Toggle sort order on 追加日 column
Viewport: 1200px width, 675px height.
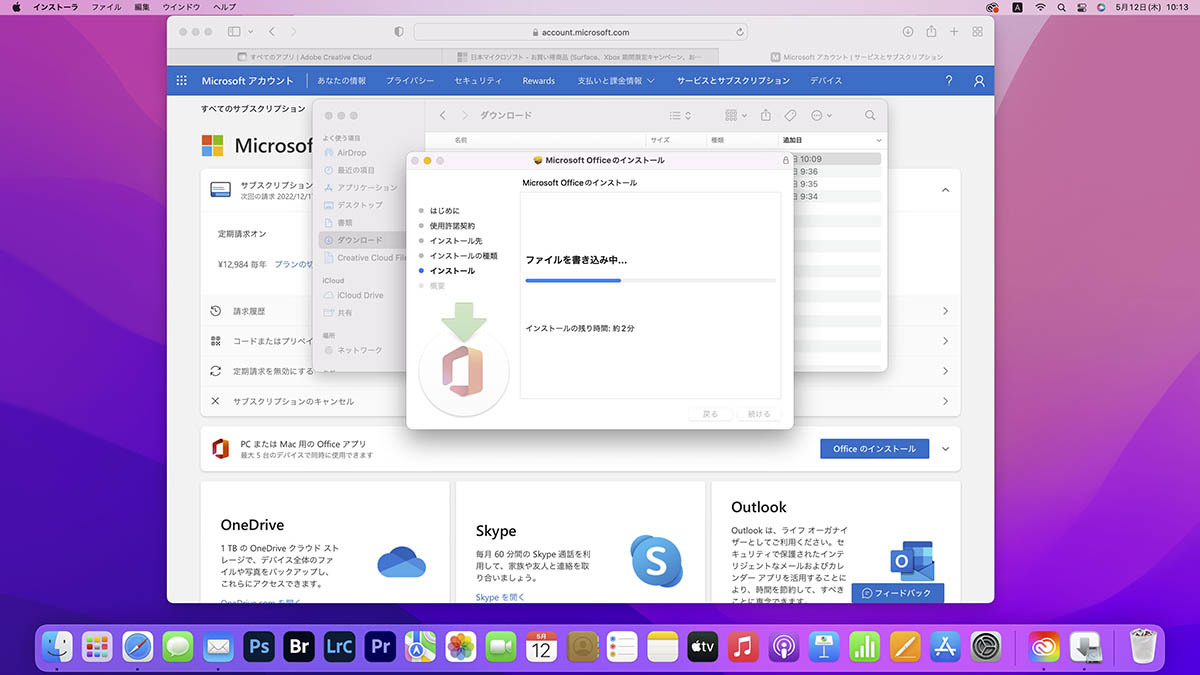pos(833,140)
